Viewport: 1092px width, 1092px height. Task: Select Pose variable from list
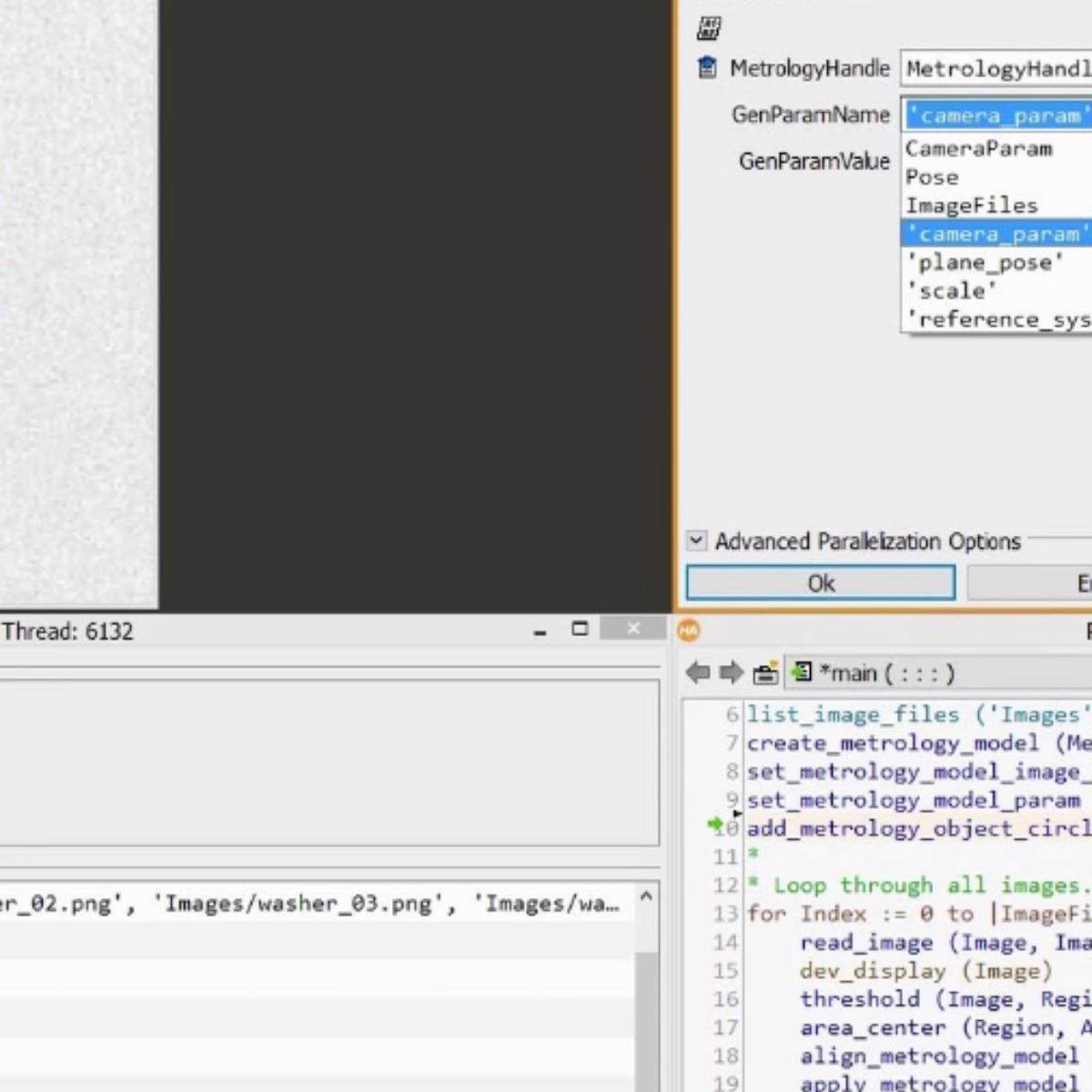pyautogui.click(x=997, y=177)
